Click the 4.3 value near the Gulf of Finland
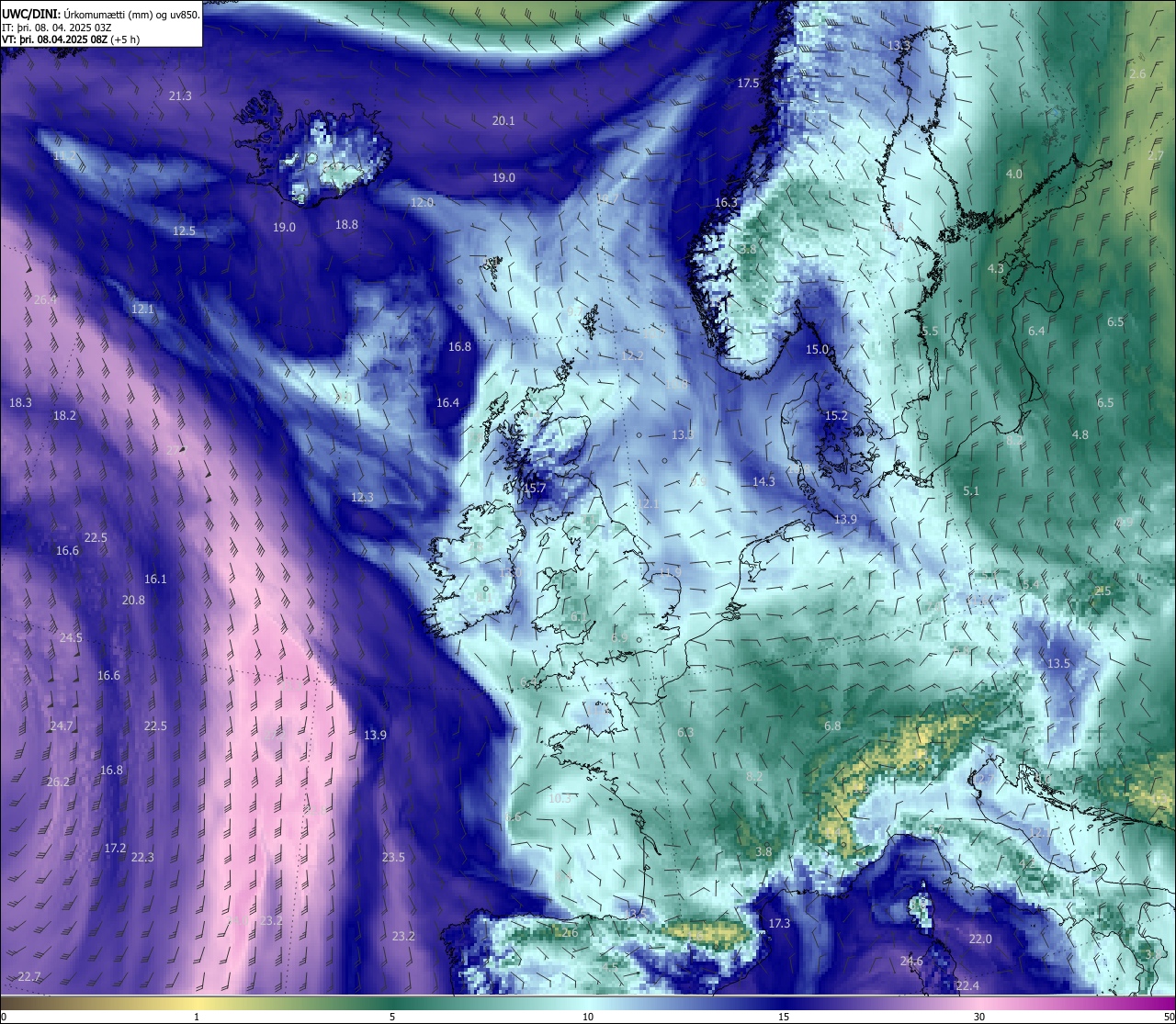The height and width of the screenshot is (1024, 1176). click(995, 268)
